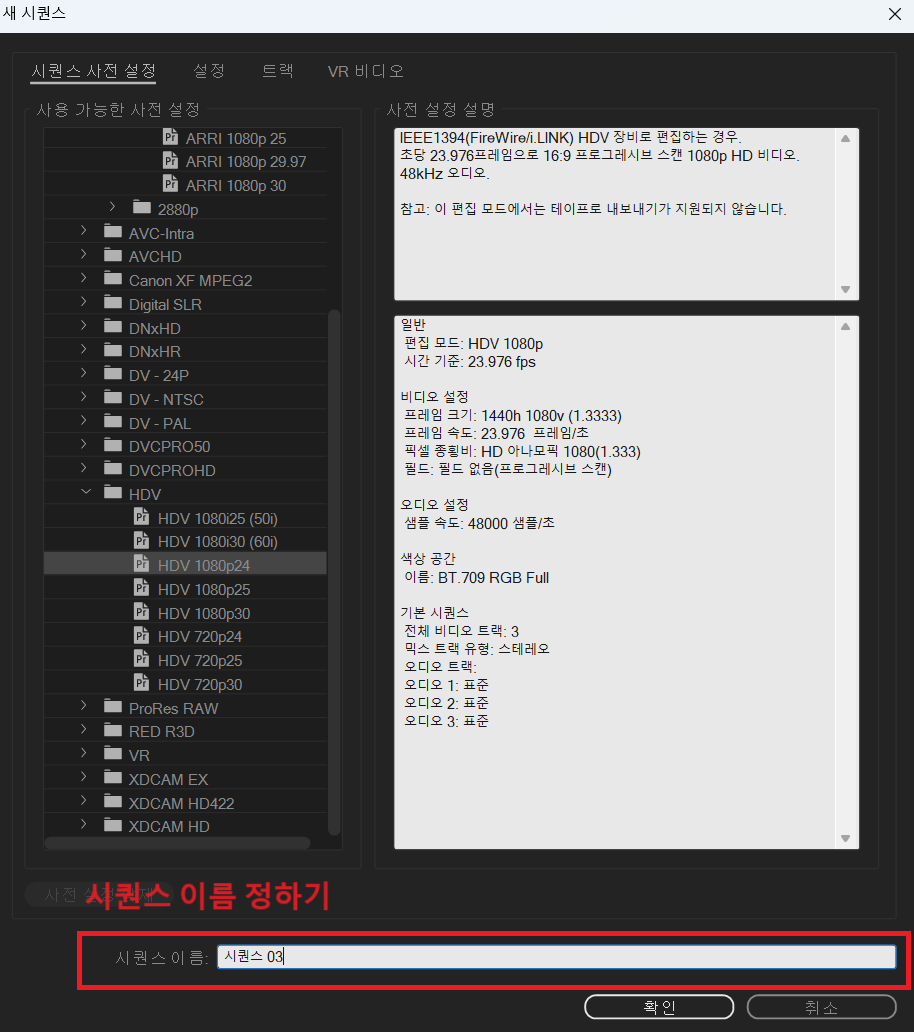This screenshot has width=914, height=1032.
Task: Select the HDV 720p30 preset icon
Action: coord(143,683)
